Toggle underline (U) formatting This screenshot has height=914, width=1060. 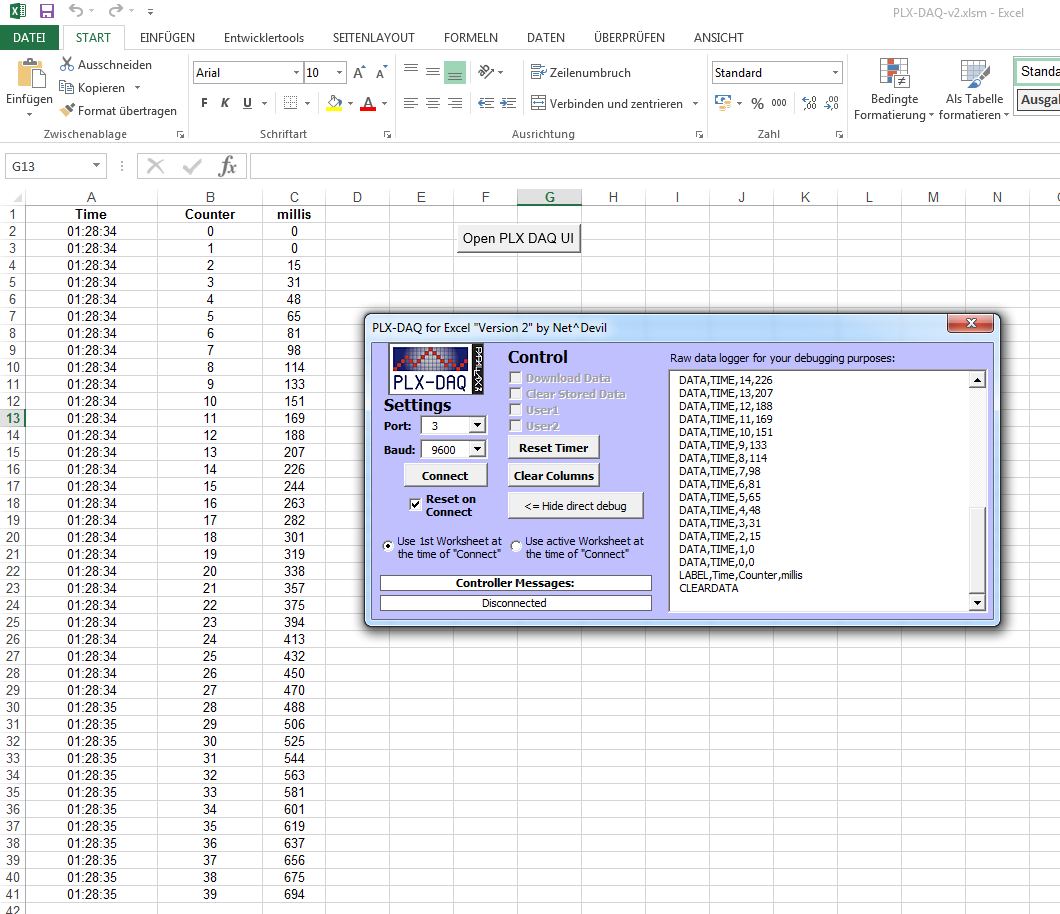coord(247,103)
